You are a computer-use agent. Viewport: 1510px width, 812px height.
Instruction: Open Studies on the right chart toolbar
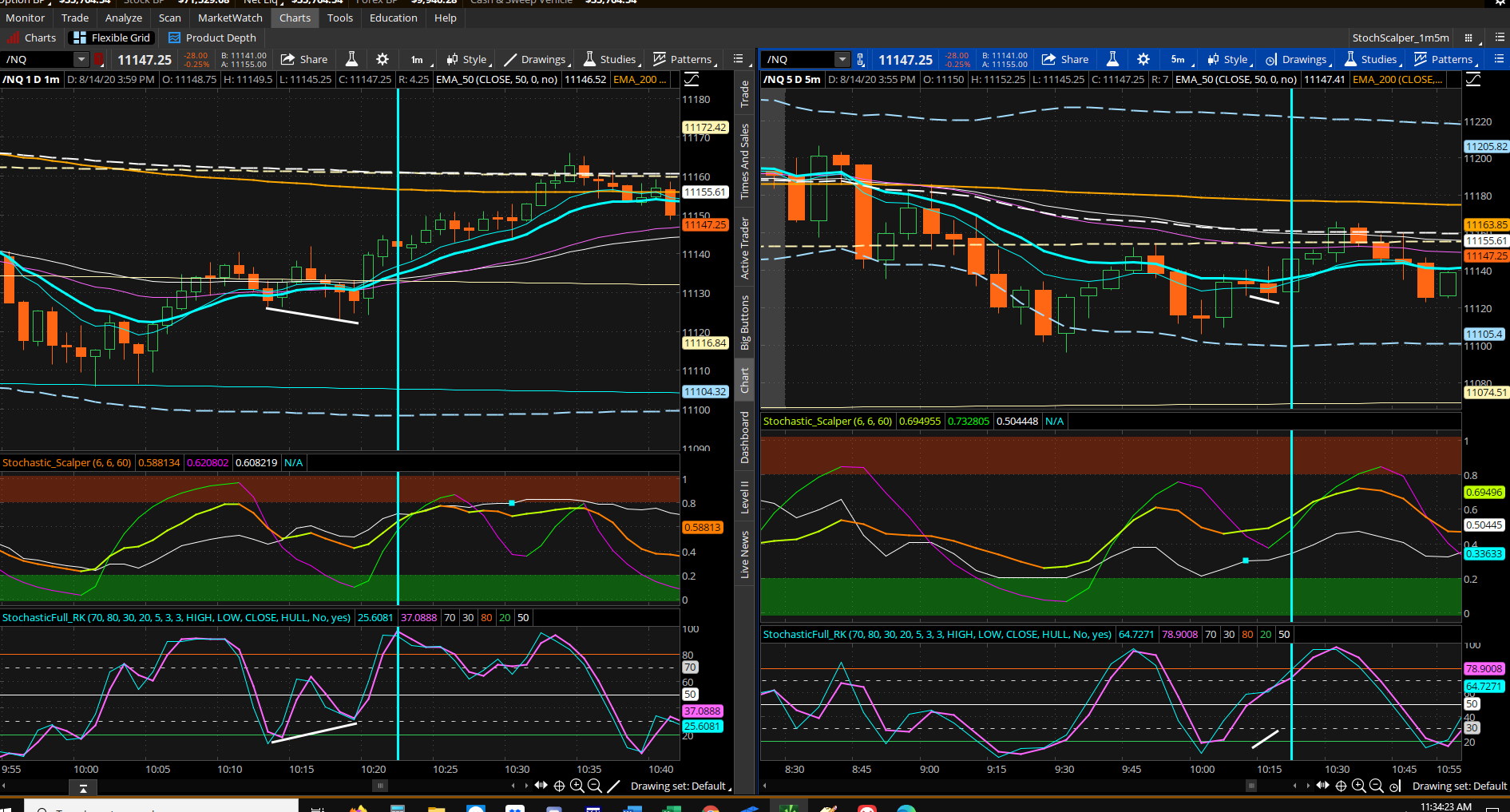pos(1372,59)
